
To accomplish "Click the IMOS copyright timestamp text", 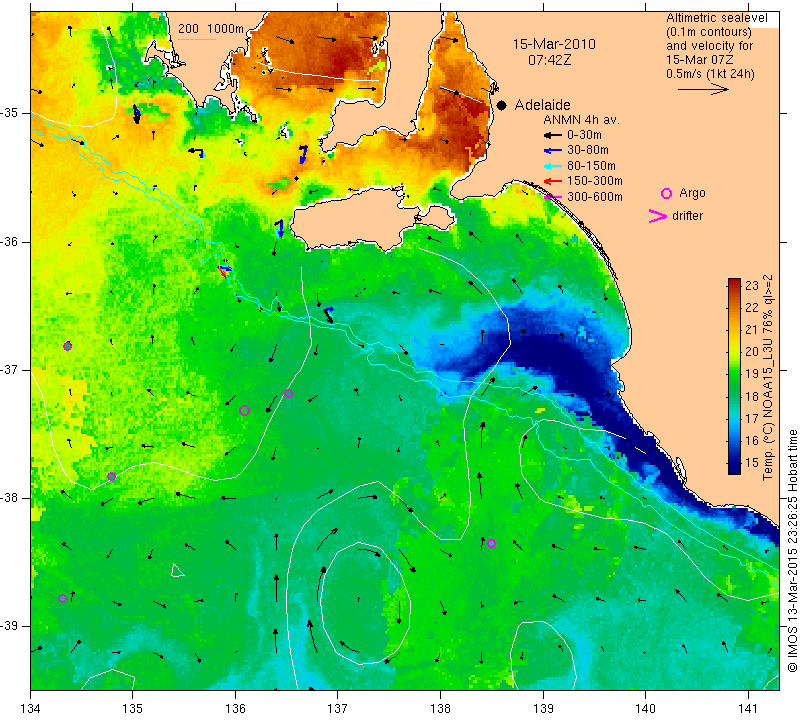I will (792, 550).
